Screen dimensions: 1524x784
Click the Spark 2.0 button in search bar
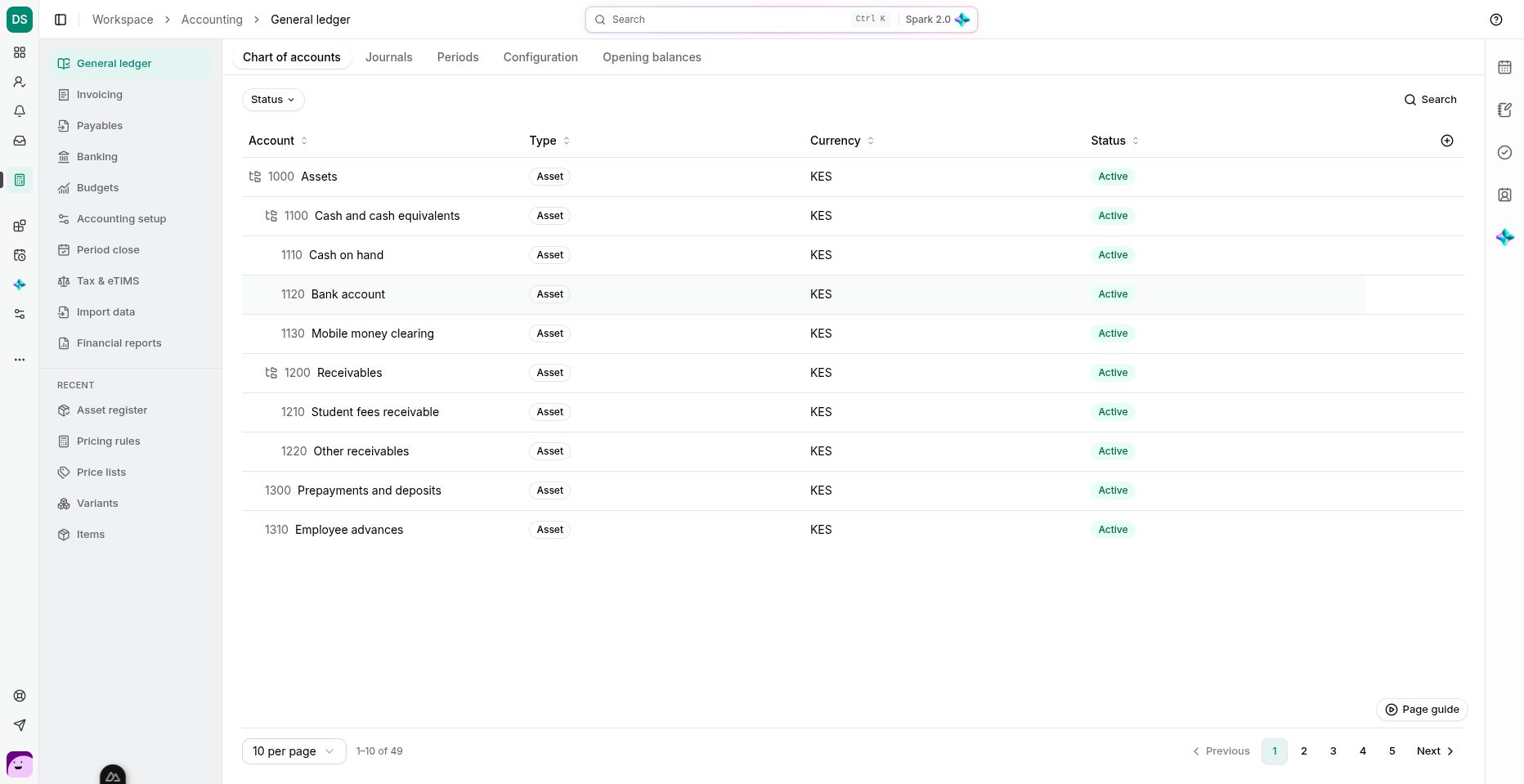tap(937, 20)
